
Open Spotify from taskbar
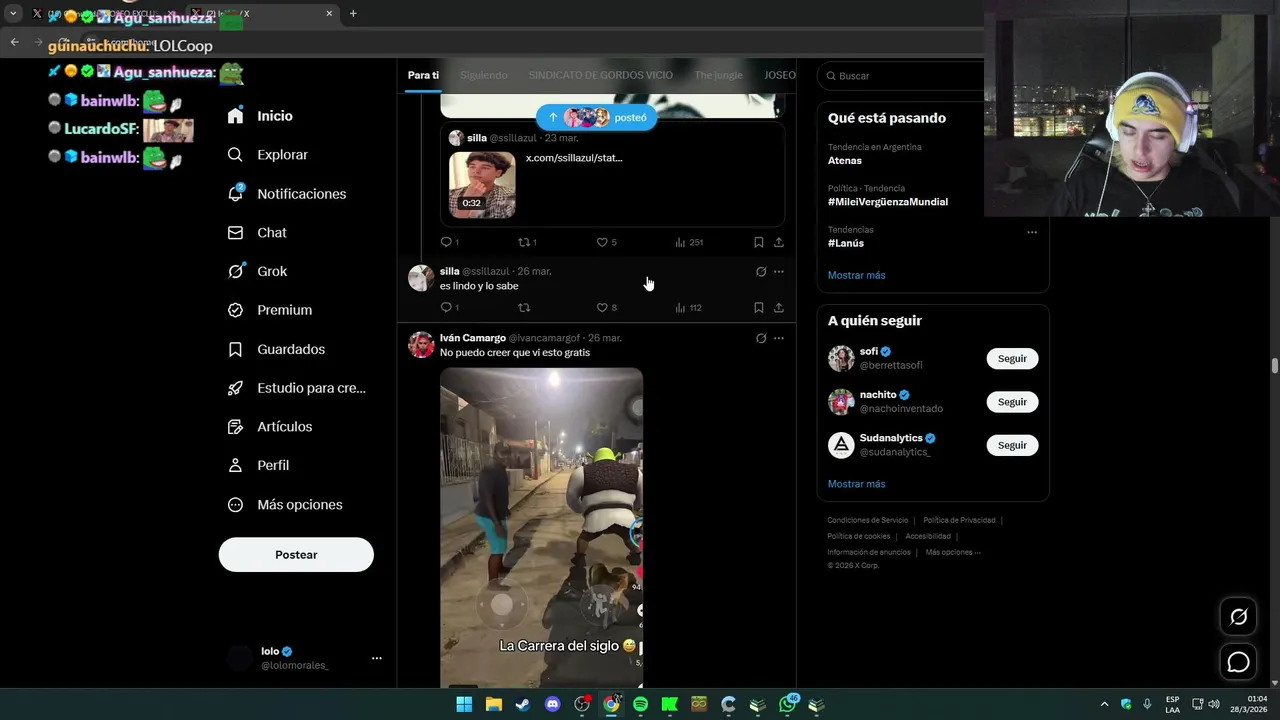[640, 704]
